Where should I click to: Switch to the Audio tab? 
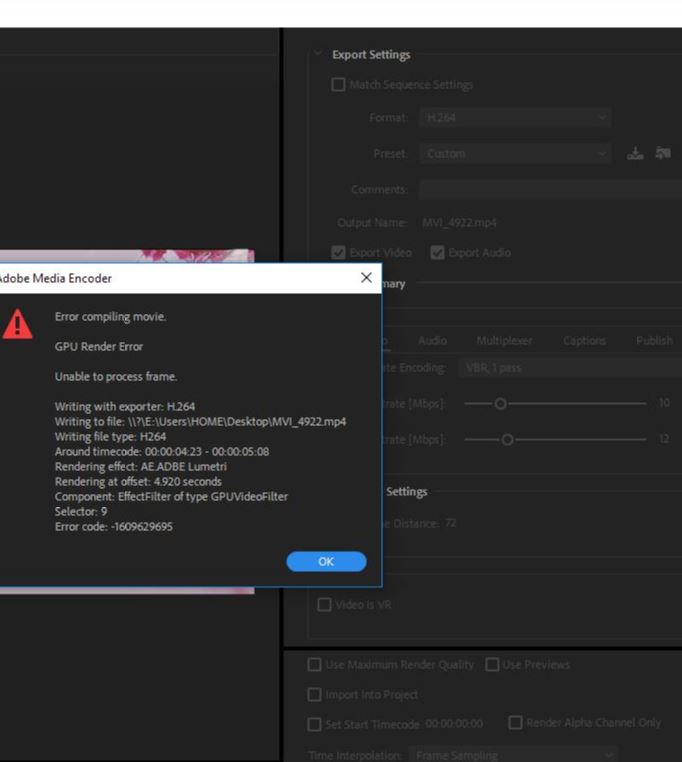433,341
